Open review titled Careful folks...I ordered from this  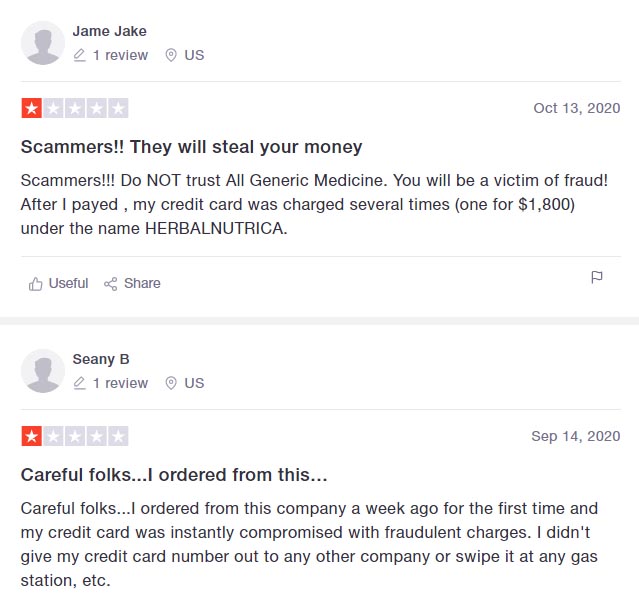coord(174,475)
